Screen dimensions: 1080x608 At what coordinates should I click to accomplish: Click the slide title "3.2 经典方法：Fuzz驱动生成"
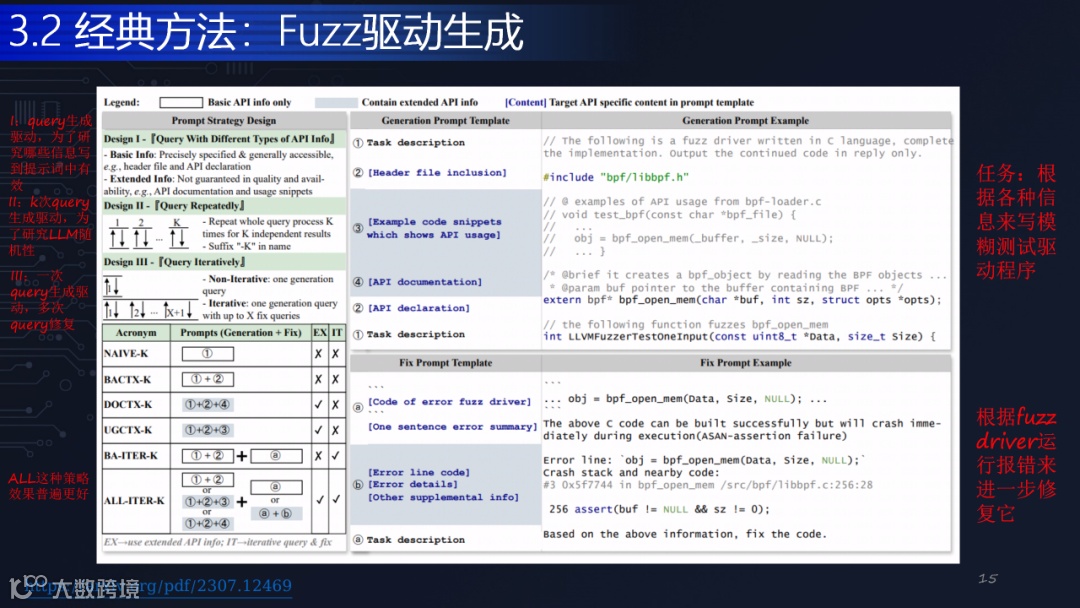point(267,32)
